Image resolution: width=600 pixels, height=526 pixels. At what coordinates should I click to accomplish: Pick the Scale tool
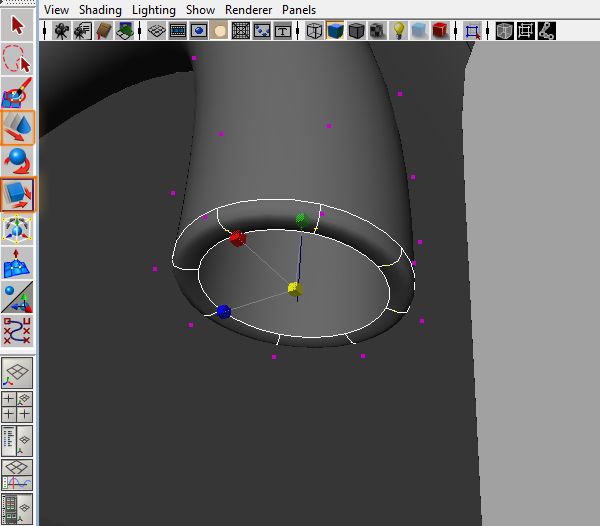(18, 195)
